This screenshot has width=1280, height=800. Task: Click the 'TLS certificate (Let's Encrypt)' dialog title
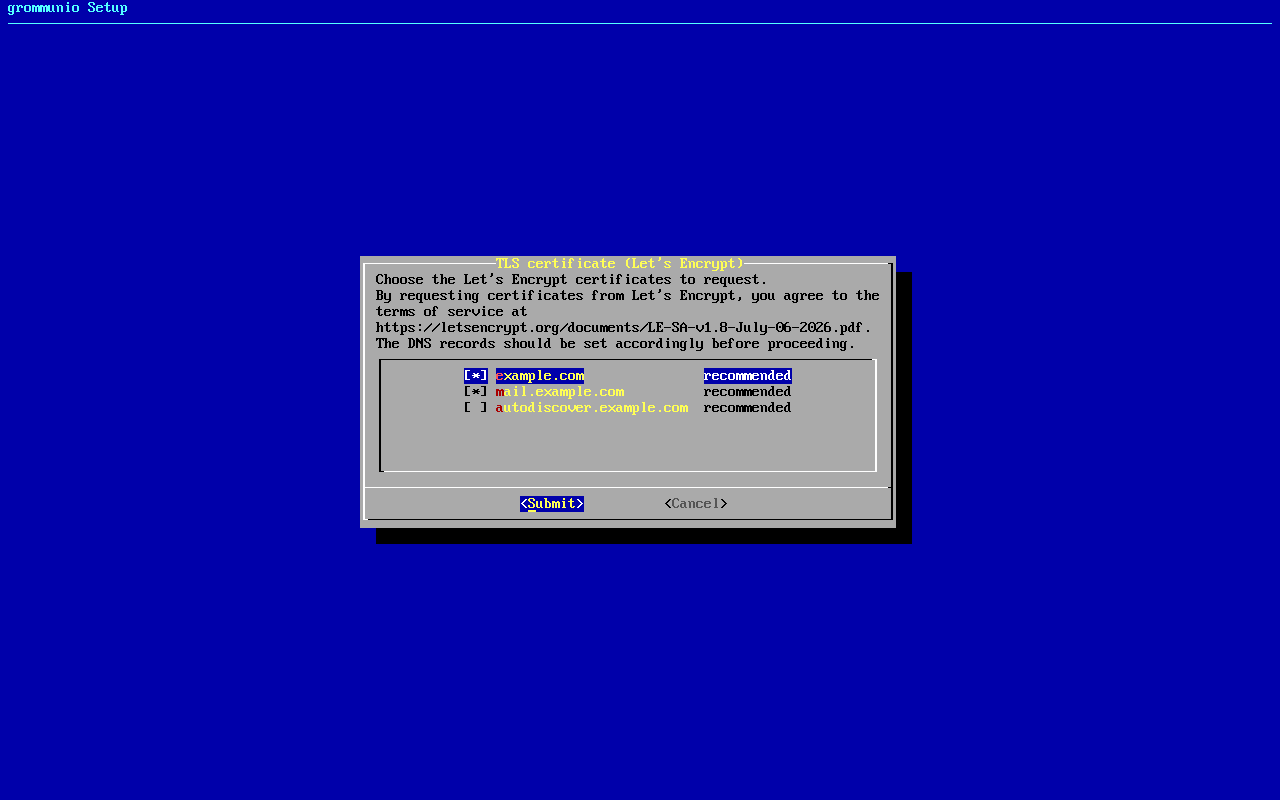[x=620, y=264]
